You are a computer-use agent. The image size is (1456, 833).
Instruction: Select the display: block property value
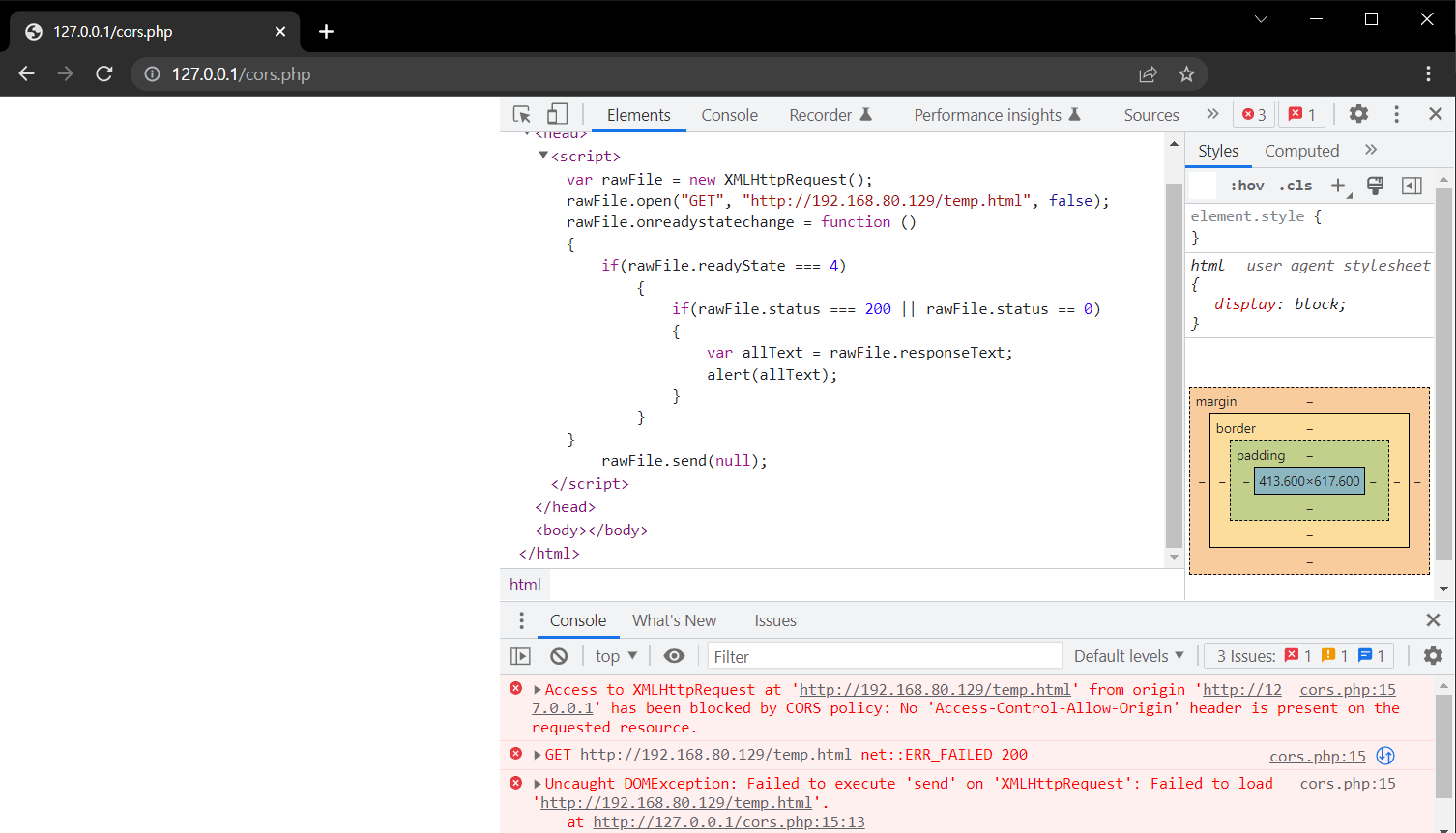point(1319,303)
